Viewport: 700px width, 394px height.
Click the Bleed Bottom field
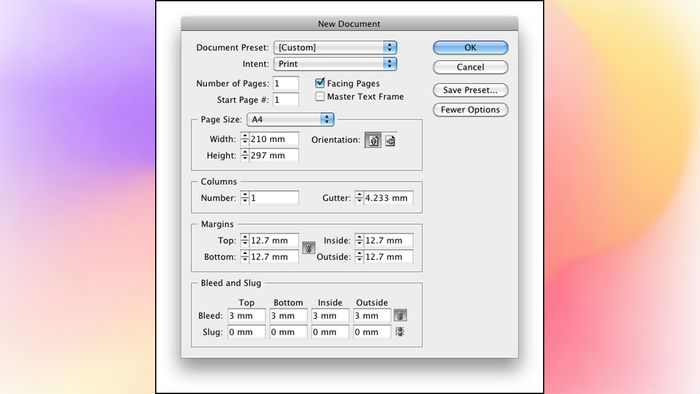288,315
